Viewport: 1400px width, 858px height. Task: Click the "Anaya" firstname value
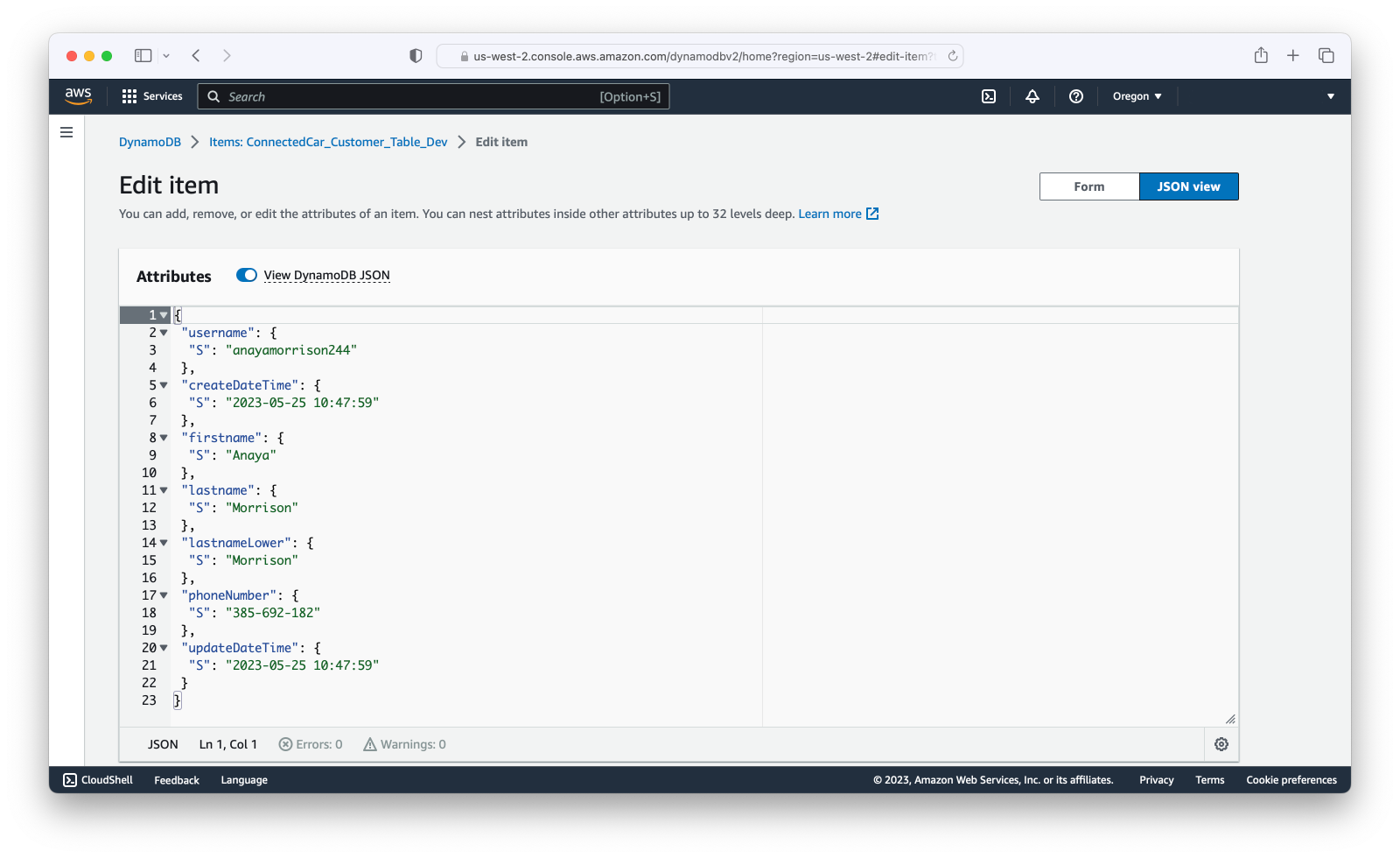[x=251, y=455]
